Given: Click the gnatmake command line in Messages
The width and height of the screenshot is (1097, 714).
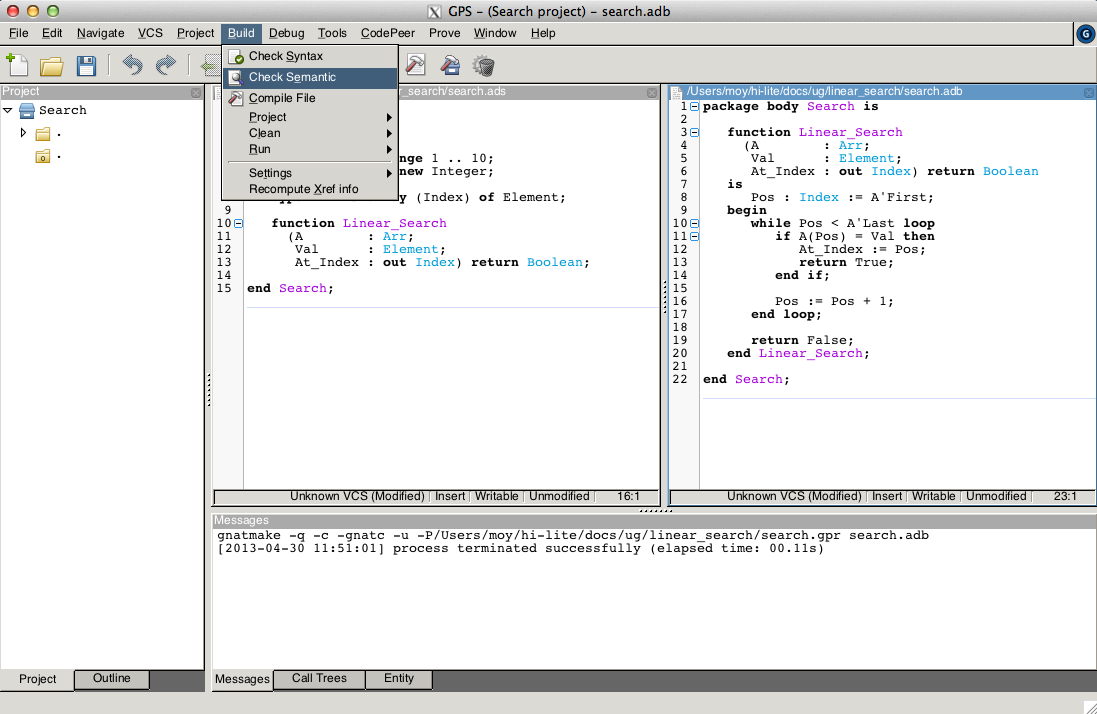Looking at the screenshot, I should [x=573, y=536].
